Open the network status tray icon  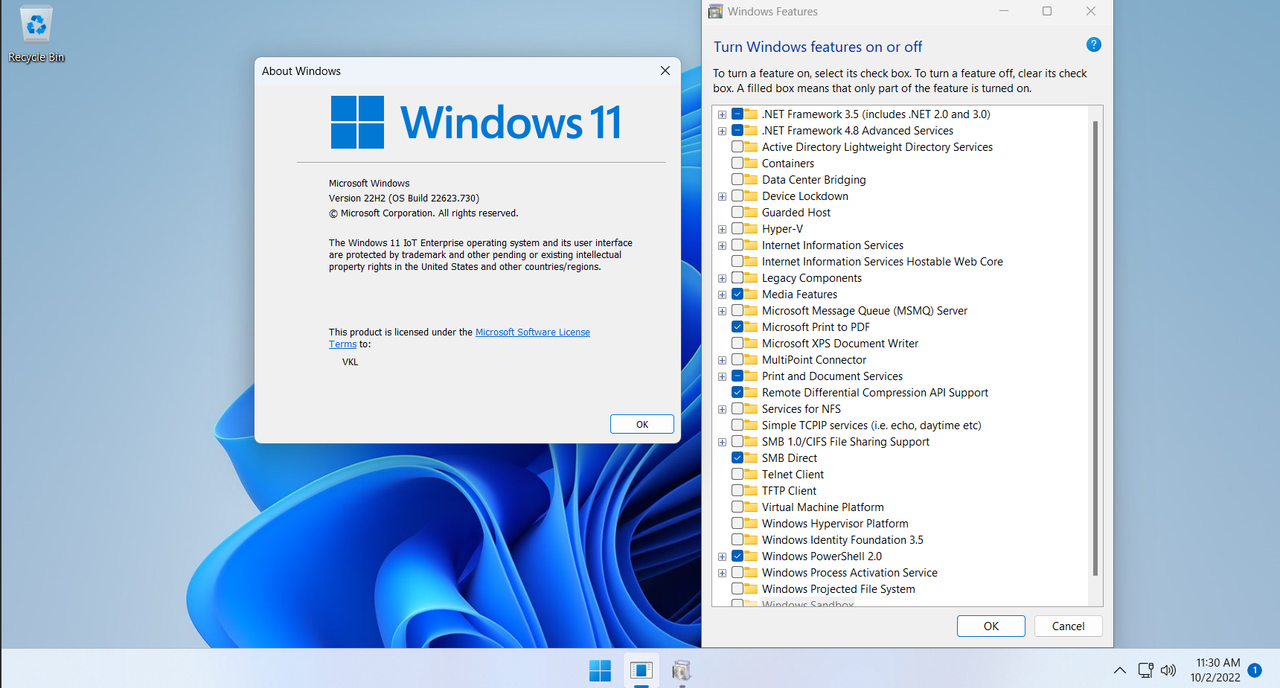coord(1146,670)
